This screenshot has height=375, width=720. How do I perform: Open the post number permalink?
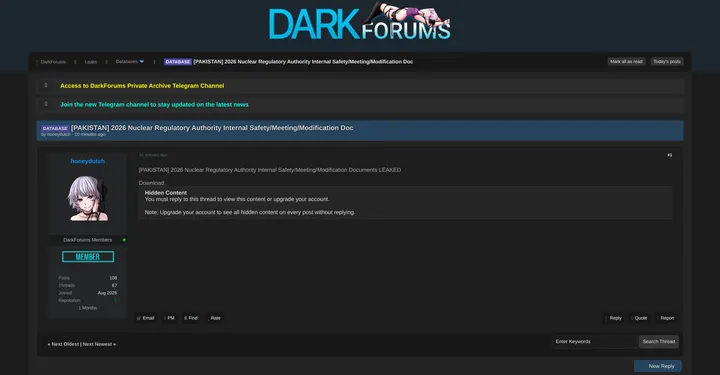(x=669, y=155)
